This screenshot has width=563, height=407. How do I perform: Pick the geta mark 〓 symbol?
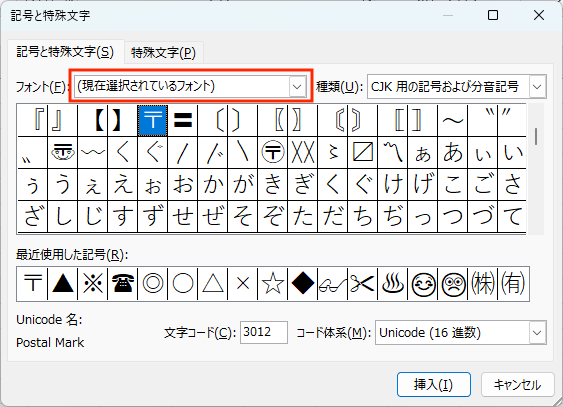click(x=183, y=120)
